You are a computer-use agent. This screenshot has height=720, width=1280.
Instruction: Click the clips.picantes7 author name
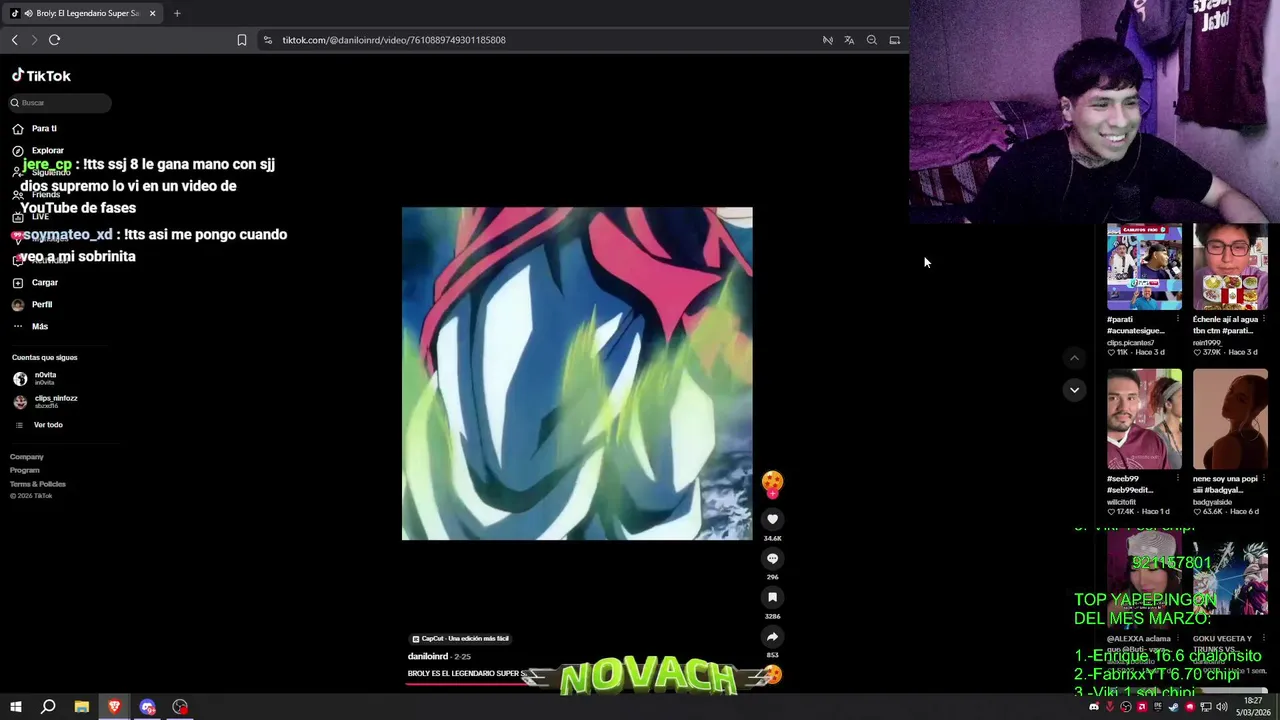click(1130, 342)
